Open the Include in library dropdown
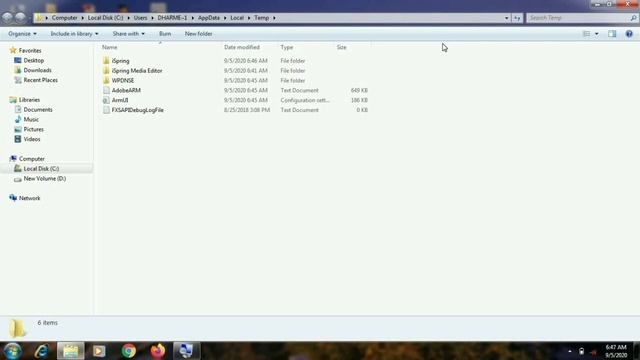The image size is (640, 360). point(74,34)
